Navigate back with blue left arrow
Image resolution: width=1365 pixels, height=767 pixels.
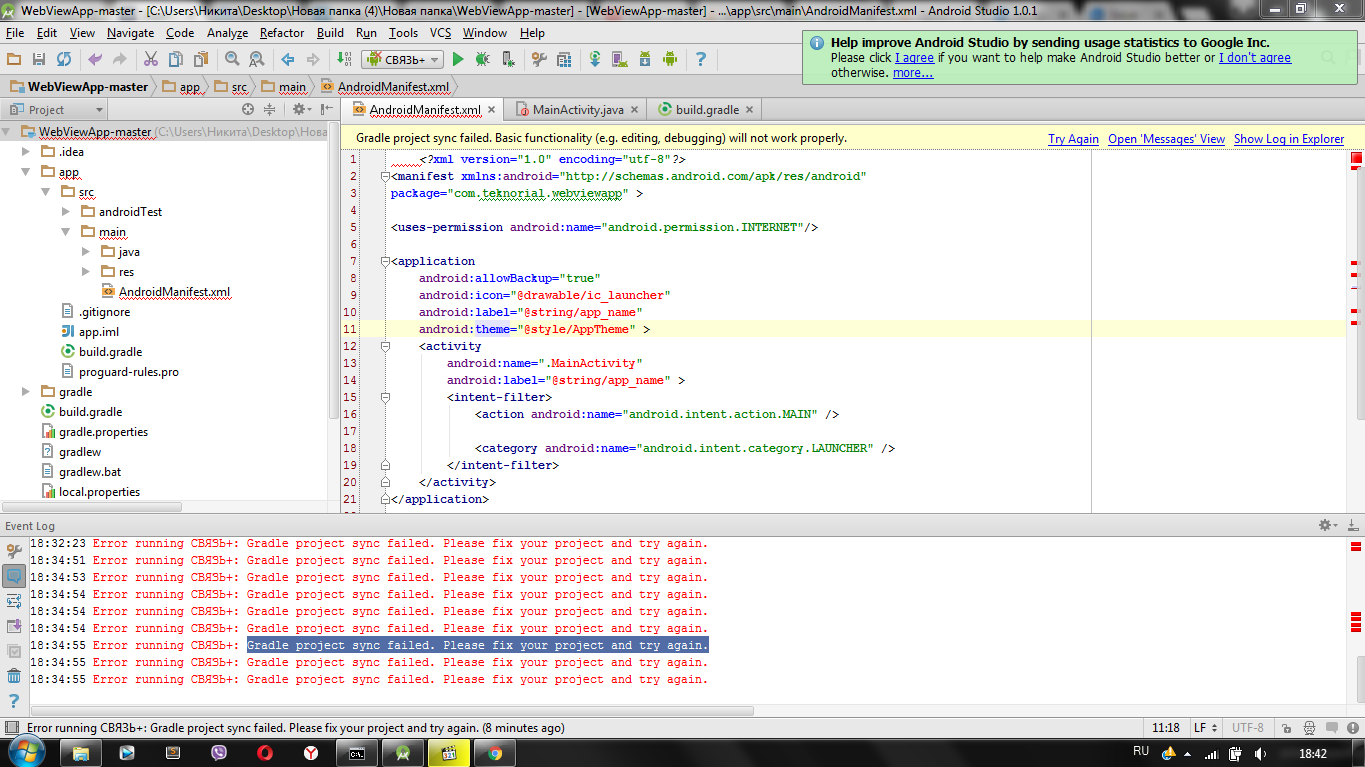[288, 60]
